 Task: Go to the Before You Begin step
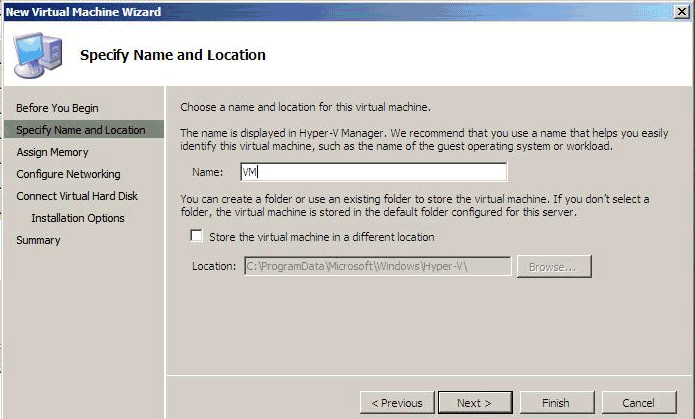(x=57, y=108)
